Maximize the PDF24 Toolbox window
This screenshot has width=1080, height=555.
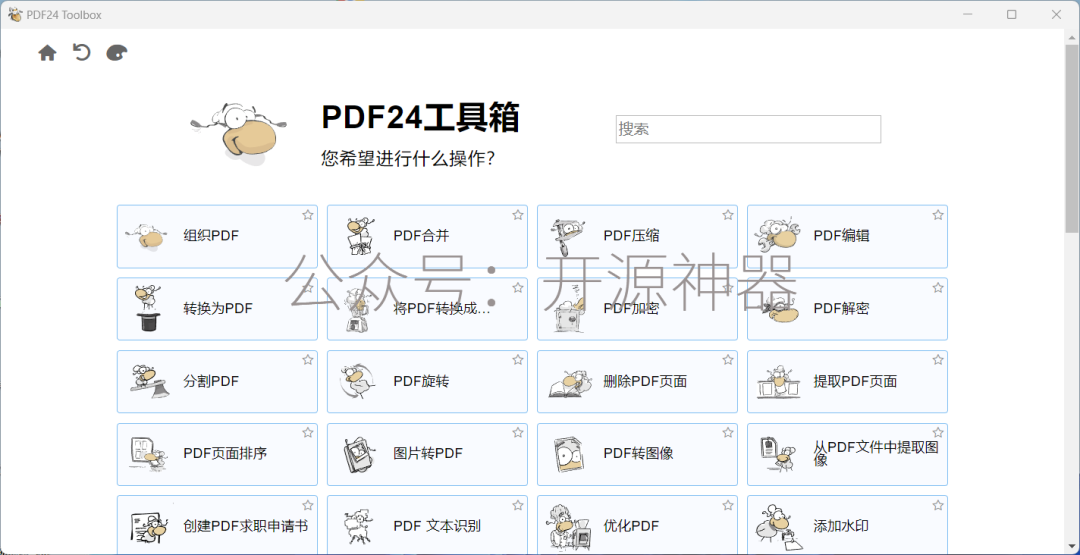click(x=1012, y=14)
